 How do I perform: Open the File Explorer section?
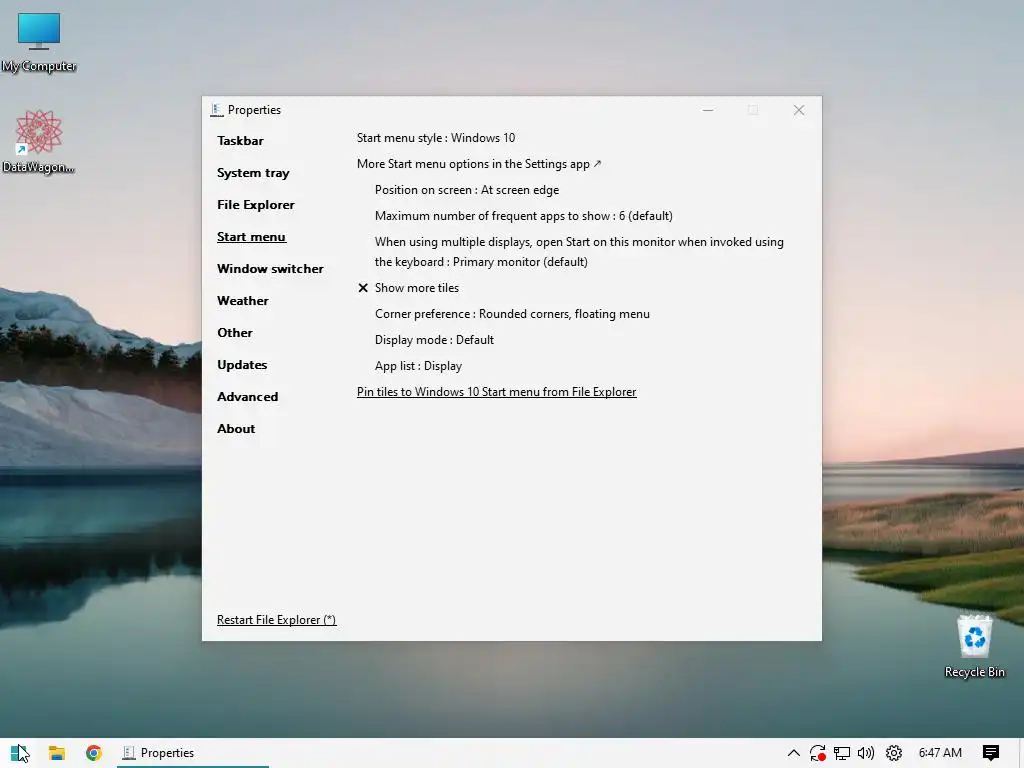(x=255, y=204)
